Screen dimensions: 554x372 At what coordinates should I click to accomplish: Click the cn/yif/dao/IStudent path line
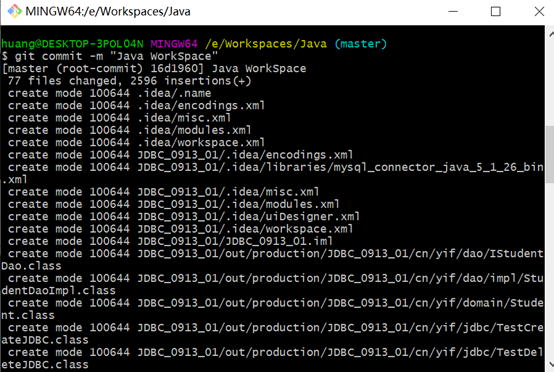276,254
